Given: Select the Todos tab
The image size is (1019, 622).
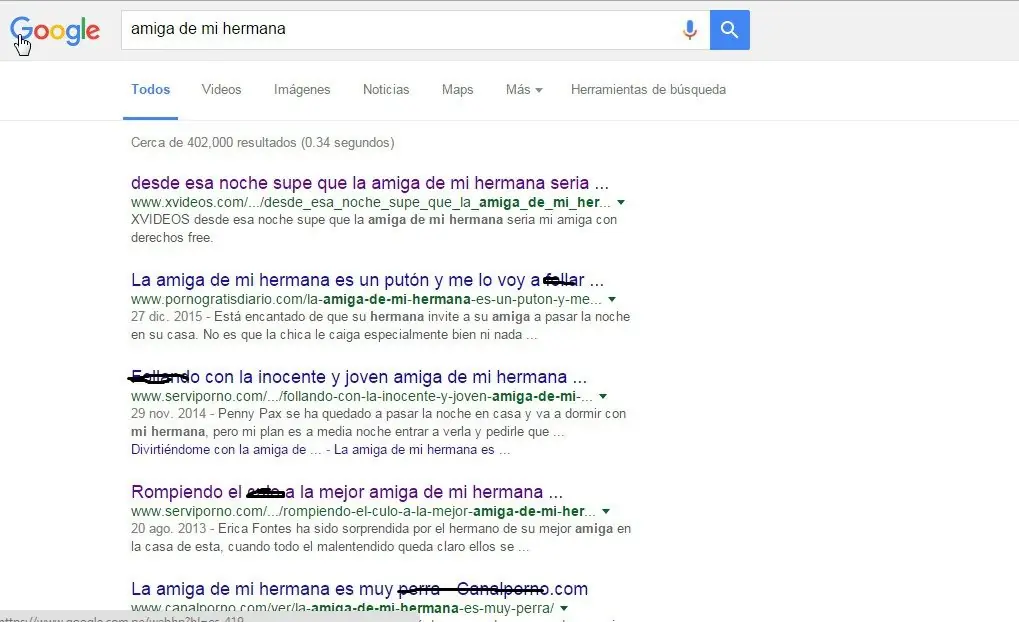Looking at the screenshot, I should [151, 90].
